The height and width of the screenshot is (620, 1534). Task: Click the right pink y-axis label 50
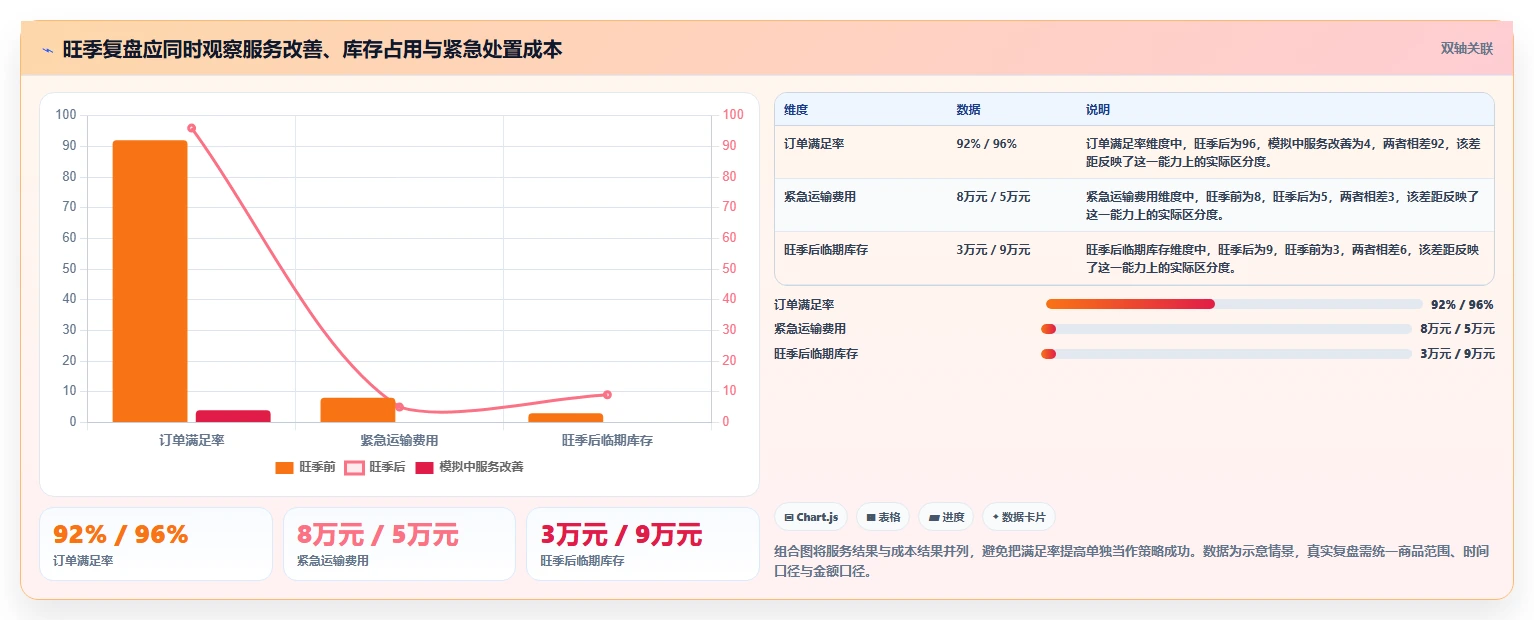(x=730, y=268)
